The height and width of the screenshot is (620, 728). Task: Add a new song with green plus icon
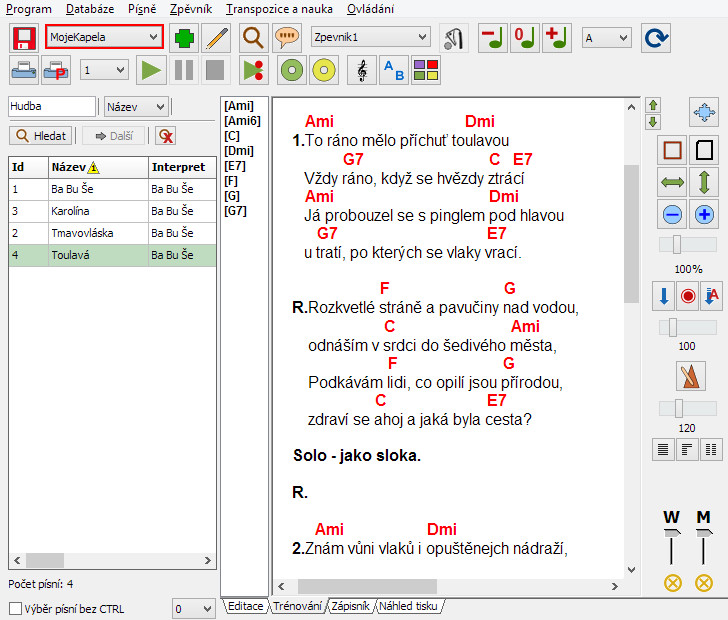pyautogui.click(x=184, y=38)
